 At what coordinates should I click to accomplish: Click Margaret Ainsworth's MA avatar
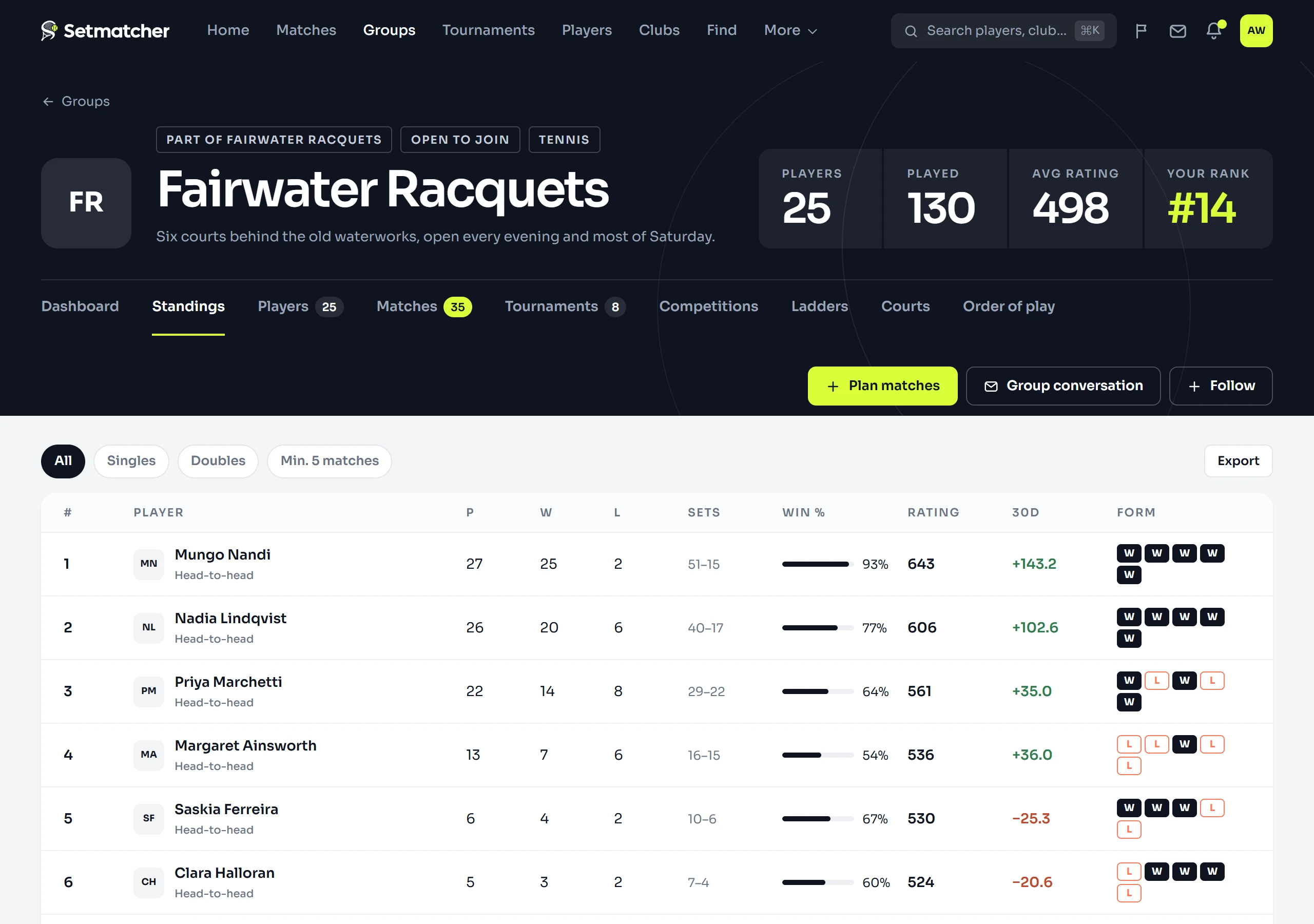pos(149,755)
